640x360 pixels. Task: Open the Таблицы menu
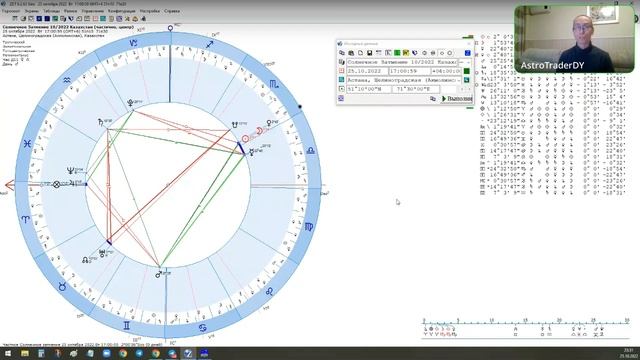click(51, 11)
